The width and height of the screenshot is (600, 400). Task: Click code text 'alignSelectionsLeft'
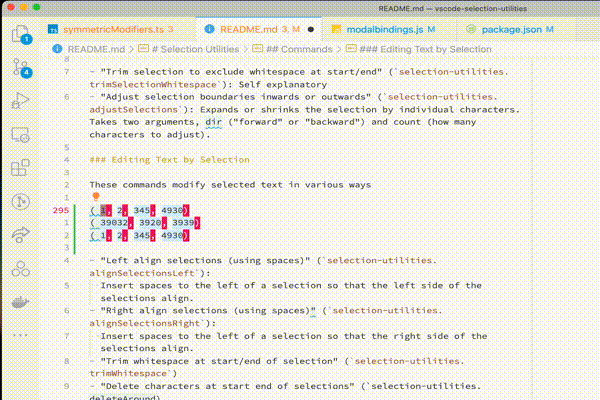tap(142, 273)
